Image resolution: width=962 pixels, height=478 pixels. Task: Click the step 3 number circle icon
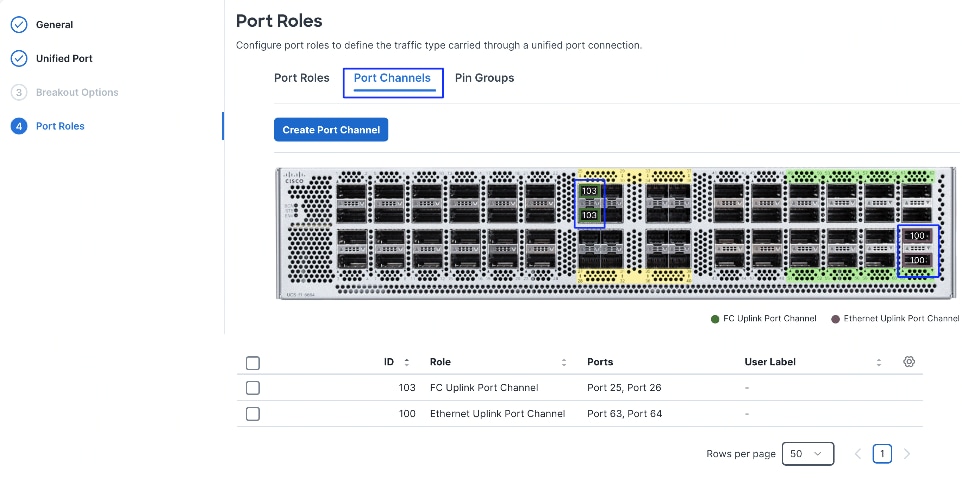pos(19,92)
